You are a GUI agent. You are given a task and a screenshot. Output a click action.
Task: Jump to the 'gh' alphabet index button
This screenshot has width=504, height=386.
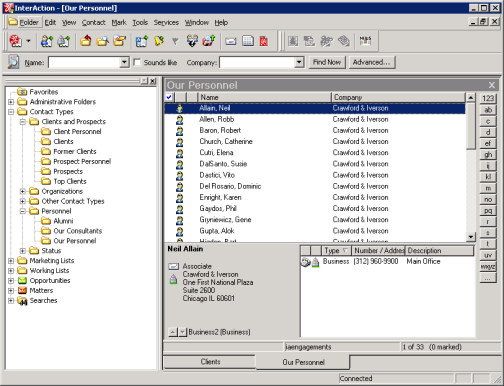point(488,155)
